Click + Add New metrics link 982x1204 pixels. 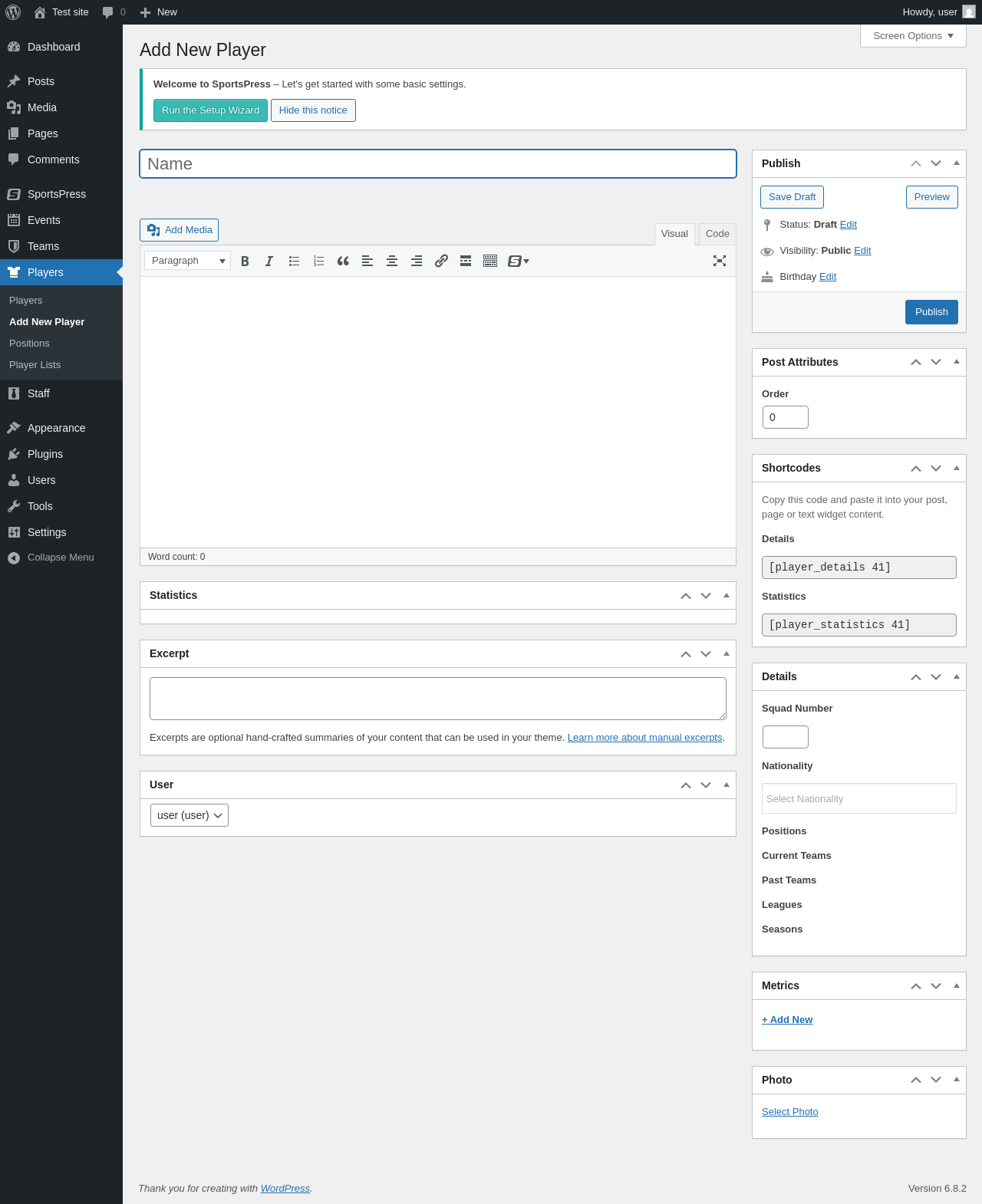point(787,1020)
